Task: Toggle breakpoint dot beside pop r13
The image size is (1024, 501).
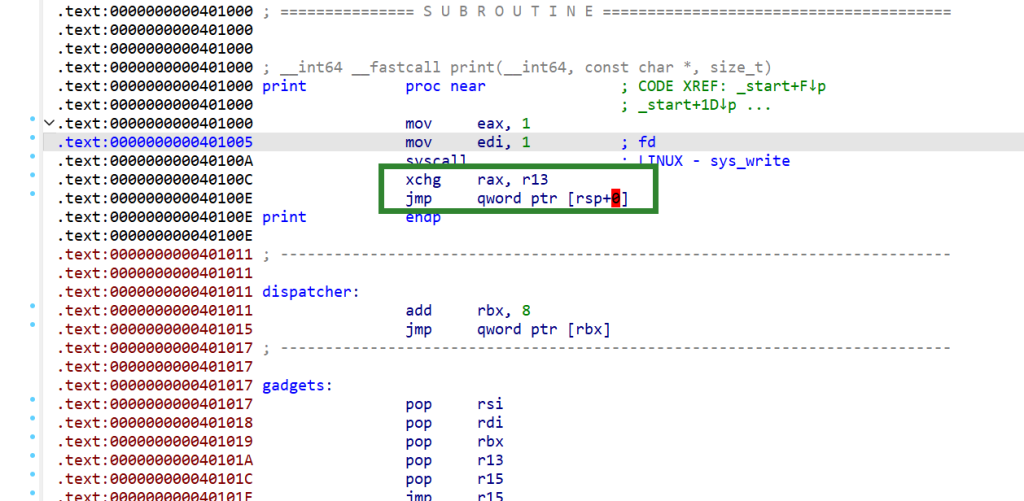Action: pyautogui.click(x=33, y=461)
